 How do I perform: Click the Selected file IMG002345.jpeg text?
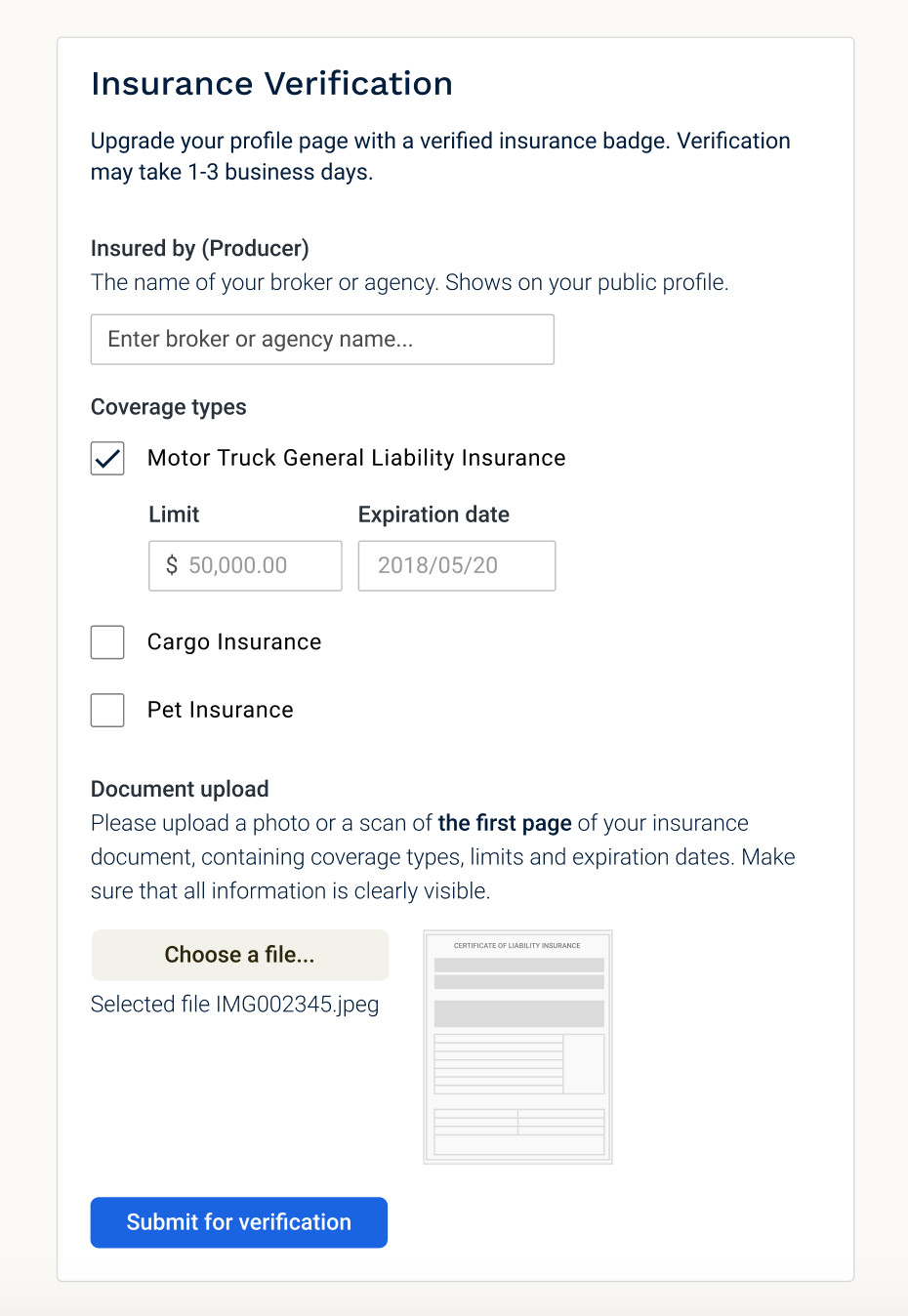click(x=235, y=1005)
